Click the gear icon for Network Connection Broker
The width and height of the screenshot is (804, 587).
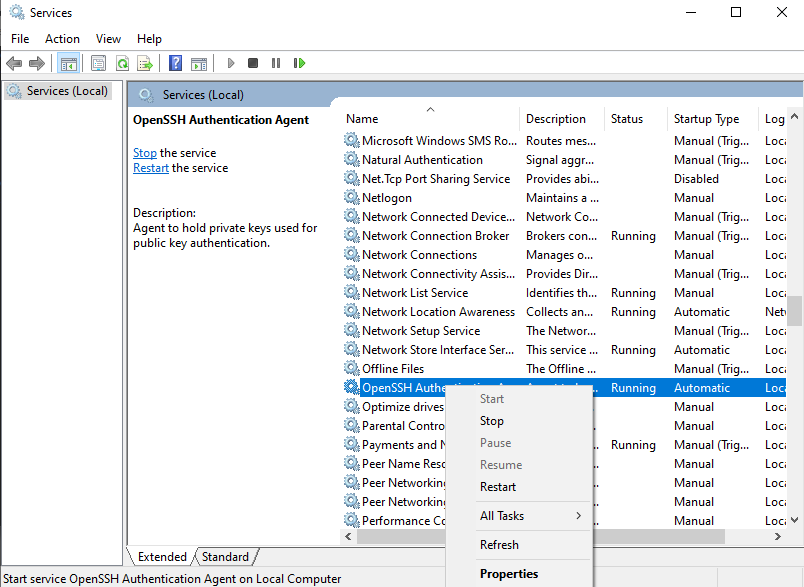pyautogui.click(x=352, y=235)
